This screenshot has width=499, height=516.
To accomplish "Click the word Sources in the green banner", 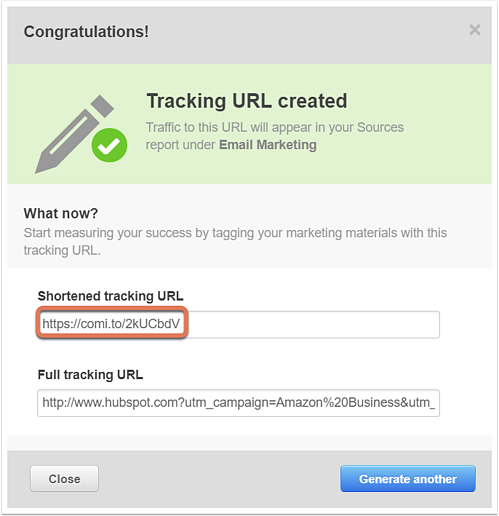I will [380, 127].
